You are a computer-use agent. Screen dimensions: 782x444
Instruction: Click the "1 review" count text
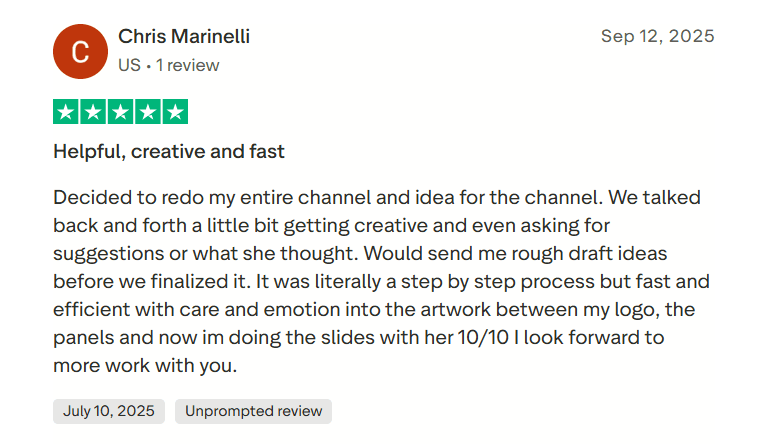coord(188,66)
